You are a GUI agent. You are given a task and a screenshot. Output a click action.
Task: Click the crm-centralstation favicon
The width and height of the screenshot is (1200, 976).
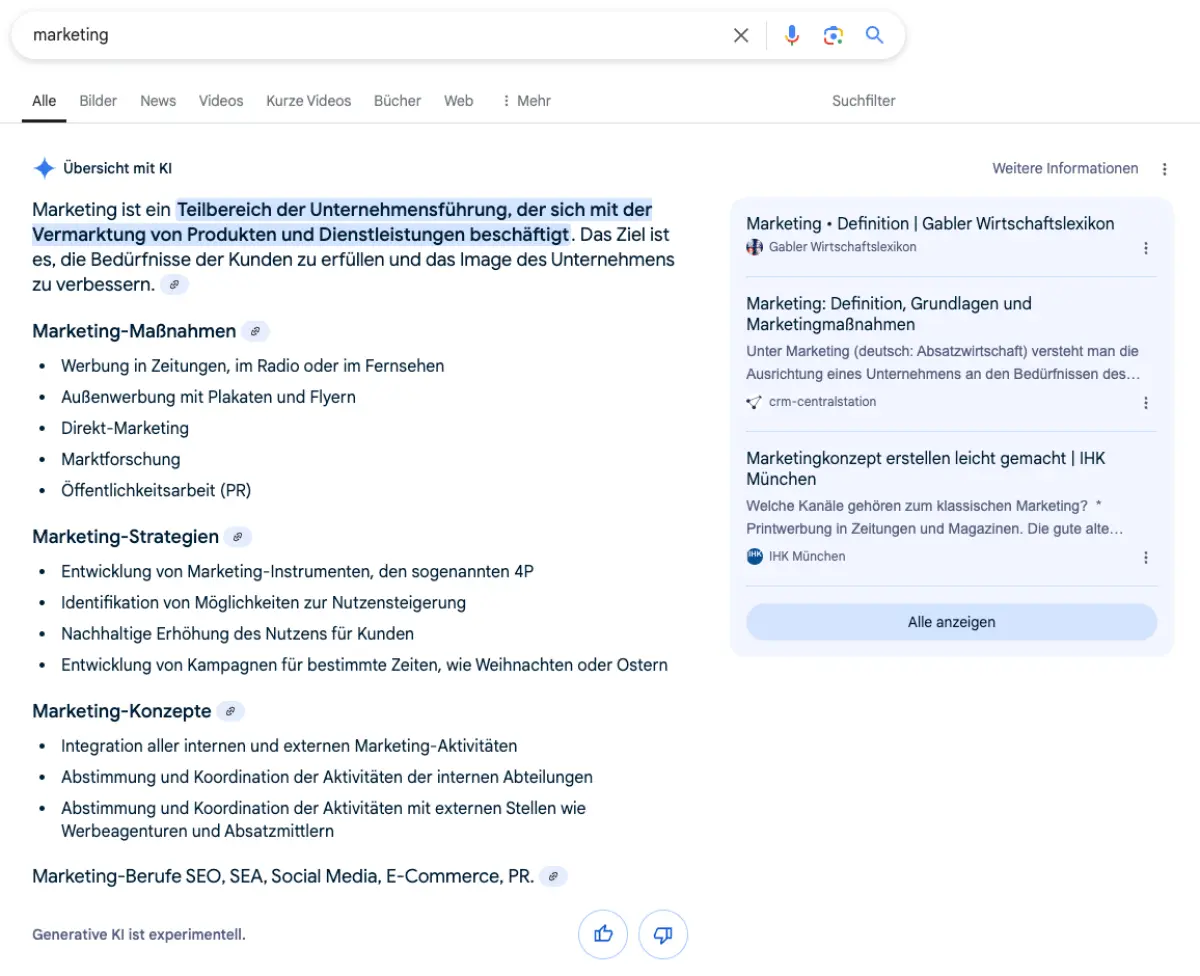coord(754,402)
